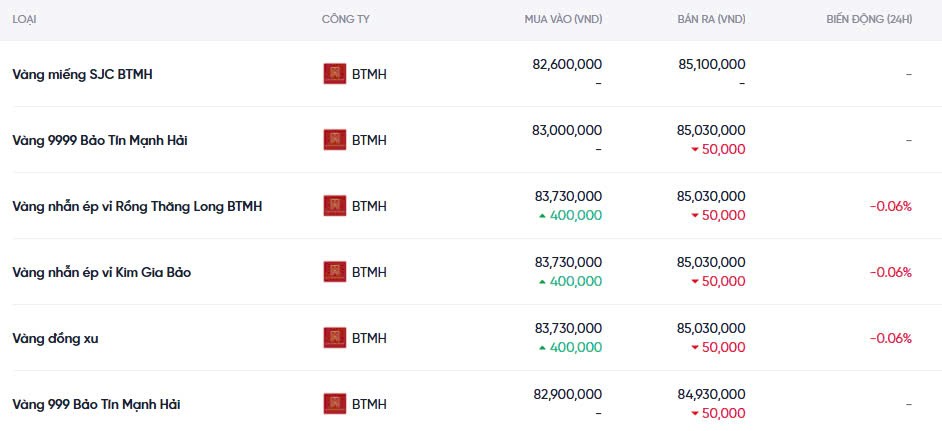Click BTMH logo in Rồng Thăng Long row
Screen dimensions: 942x431
(335, 206)
